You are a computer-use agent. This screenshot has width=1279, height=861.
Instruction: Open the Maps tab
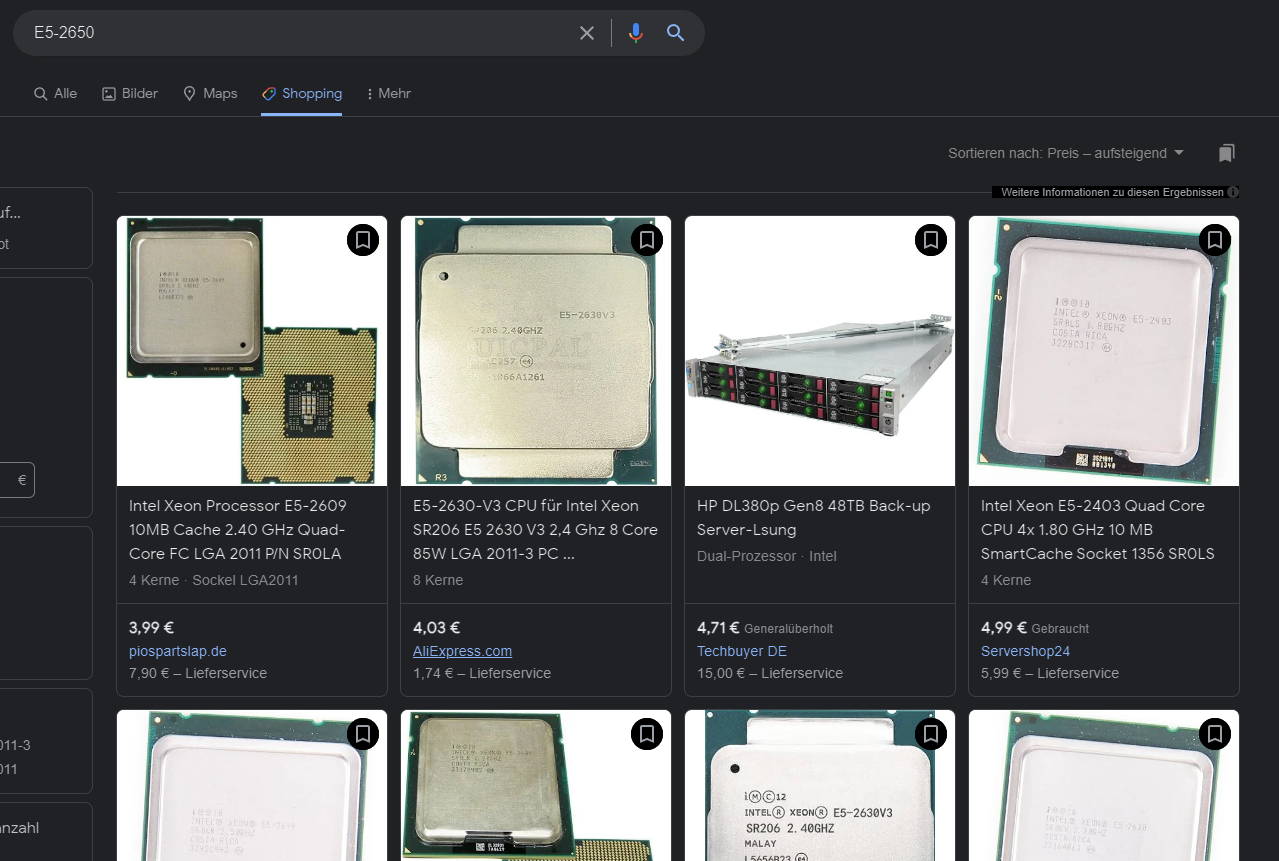(210, 93)
